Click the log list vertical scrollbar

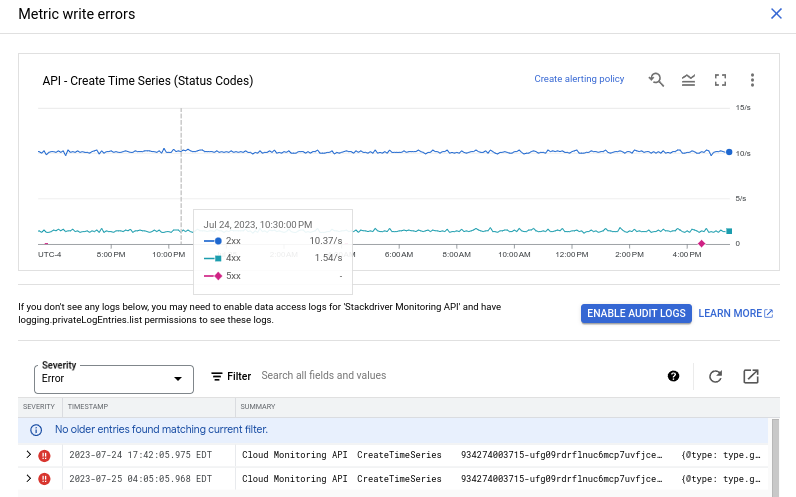775,450
